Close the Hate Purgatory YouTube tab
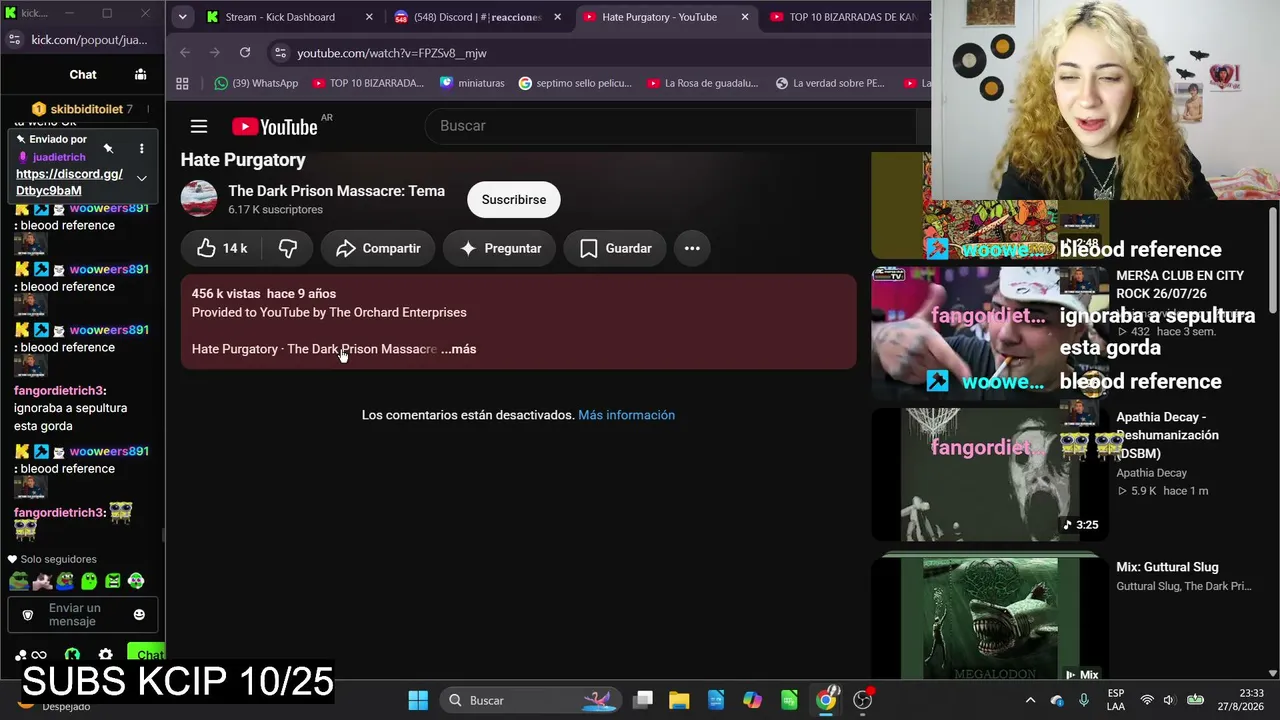 click(745, 17)
